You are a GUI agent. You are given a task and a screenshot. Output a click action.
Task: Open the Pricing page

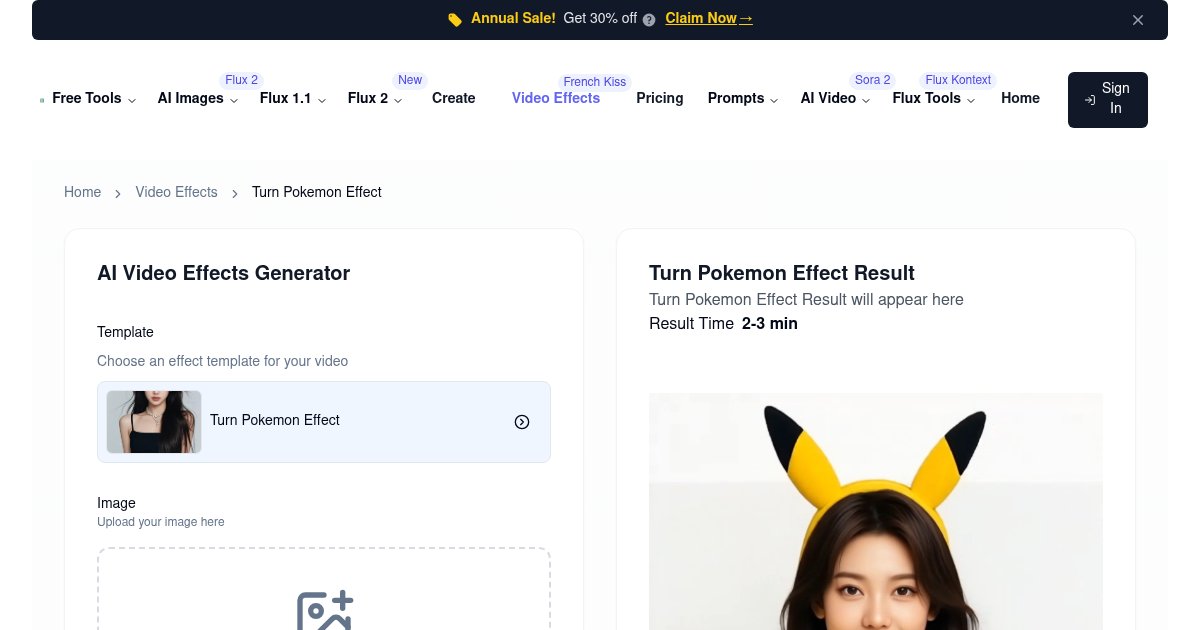(660, 98)
